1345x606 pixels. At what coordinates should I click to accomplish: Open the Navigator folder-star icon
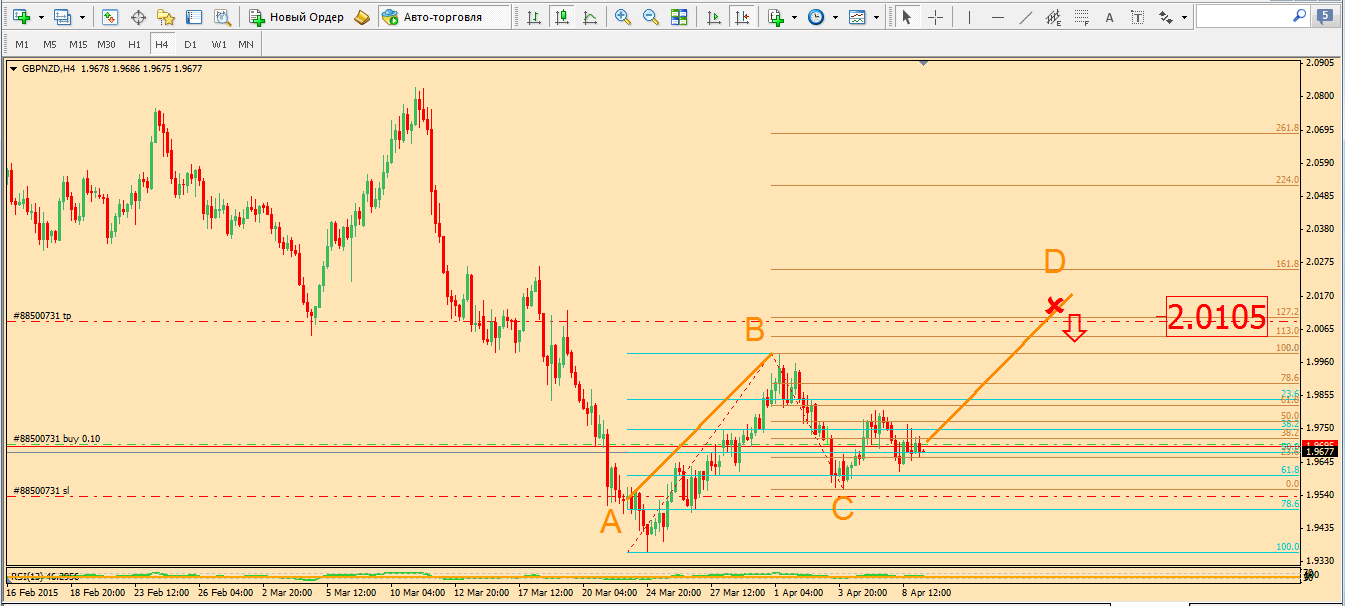click(x=166, y=17)
